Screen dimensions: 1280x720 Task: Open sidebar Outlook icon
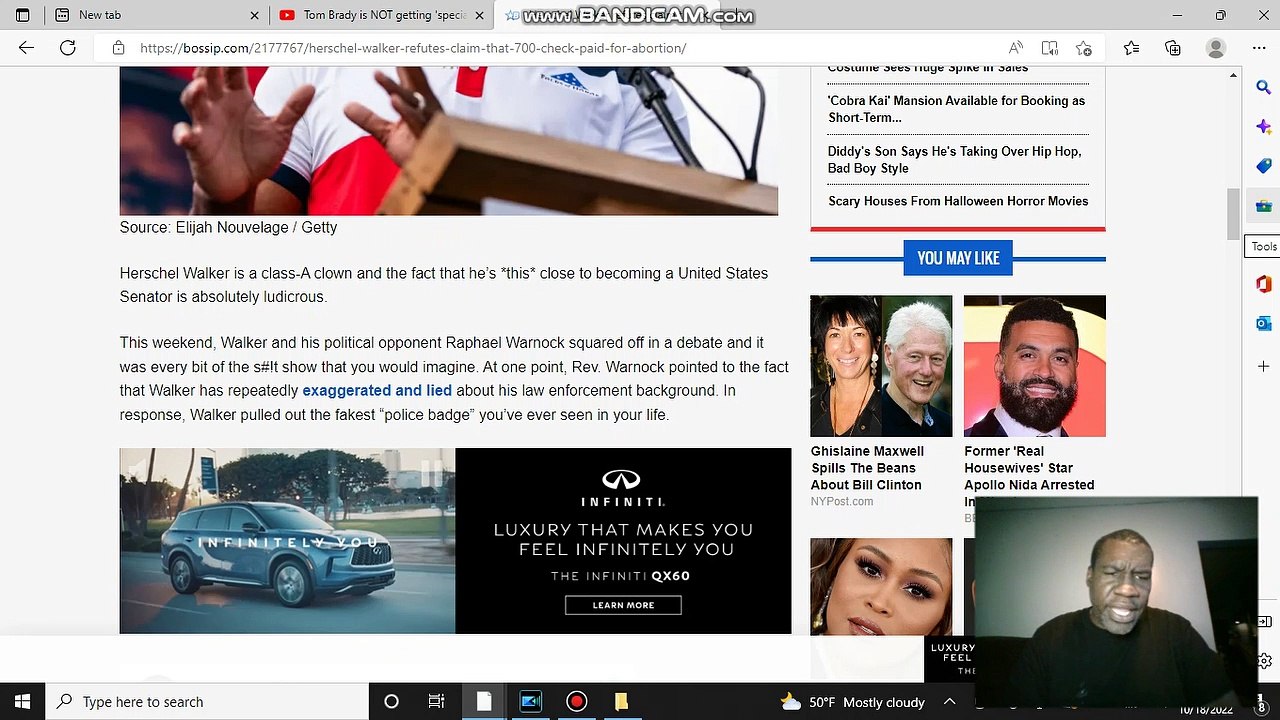(x=1263, y=324)
